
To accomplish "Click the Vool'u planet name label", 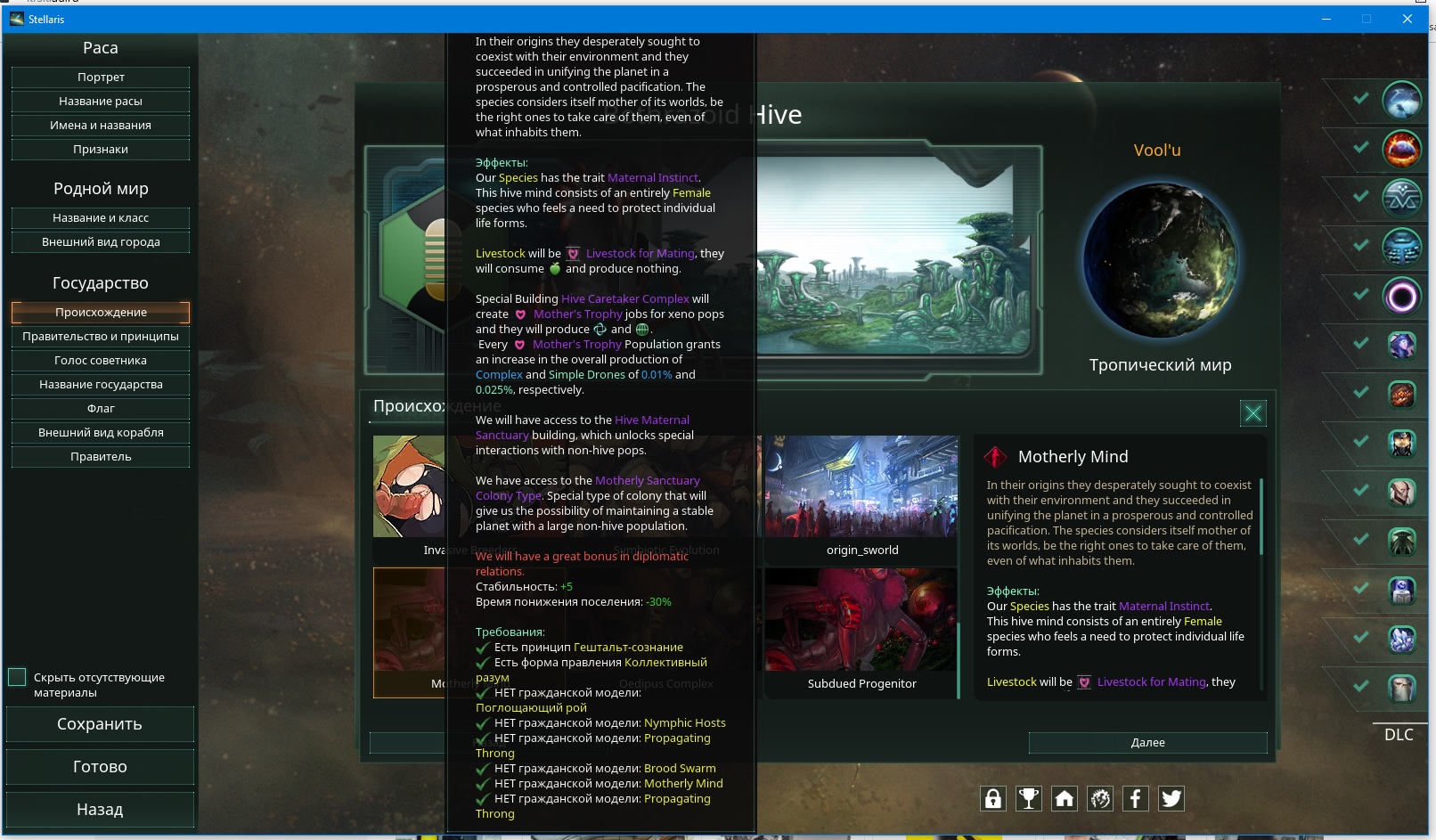I will (x=1157, y=151).
